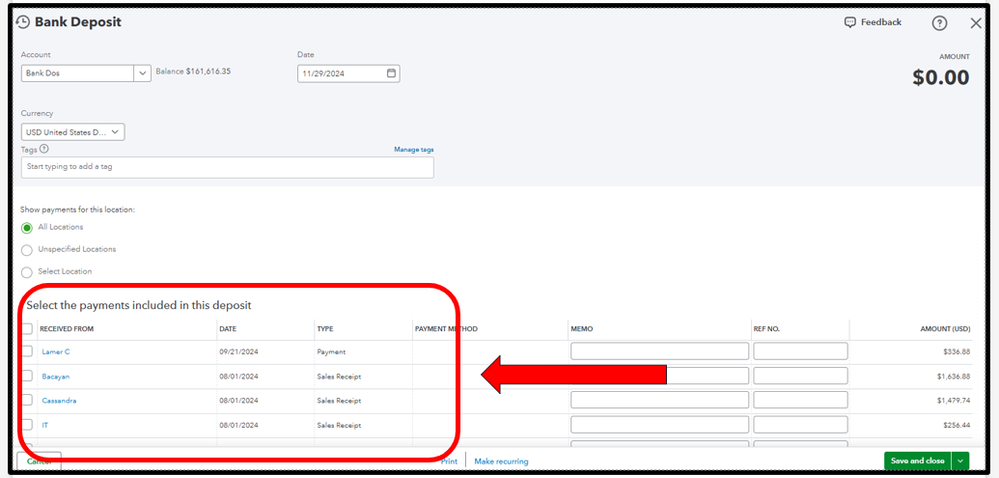The image size is (999, 478).
Task: Expand the Bank Dos account dropdown
Action: click(142, 73)
